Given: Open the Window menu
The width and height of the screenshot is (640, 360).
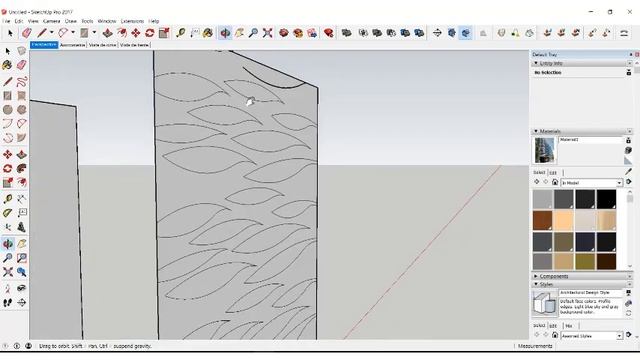Looking at the screenshot, I should click(x=107, y=21).
